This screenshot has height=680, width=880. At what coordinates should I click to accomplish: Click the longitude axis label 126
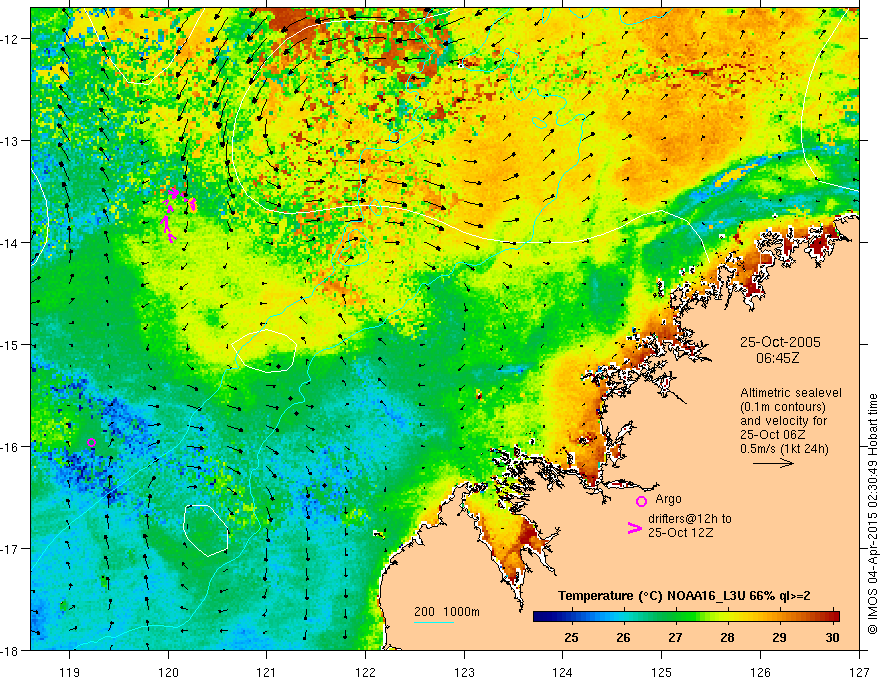[760, 672]
